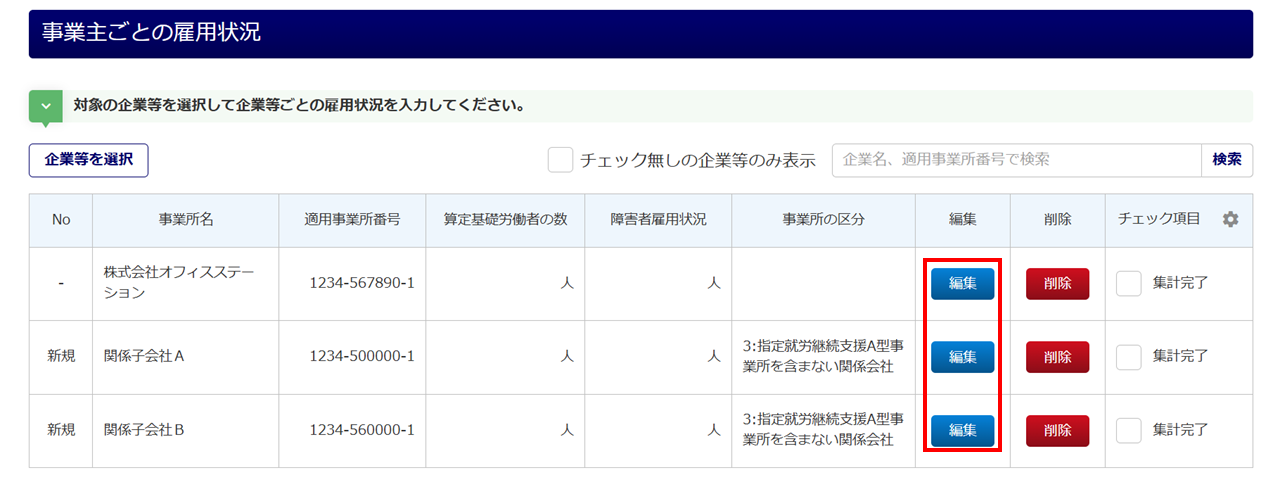Click the 検索 search button
The width and height of the screenshot is (1280, 482).
tap(1227, 160)
